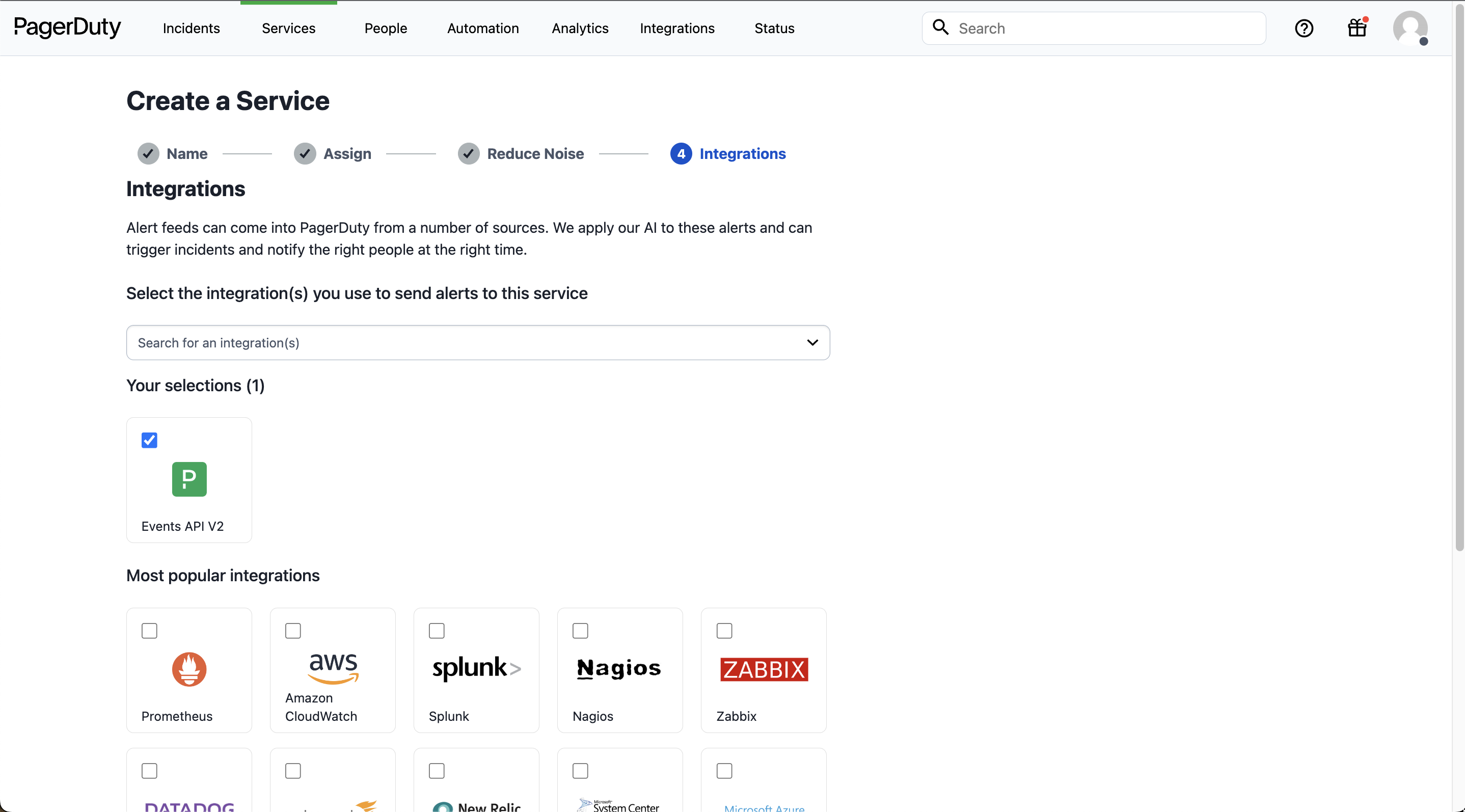Image resolution: width=1465 pixels, height=812 pixels.
Task: Click the help question mark icon
Action: point(1304,29)
